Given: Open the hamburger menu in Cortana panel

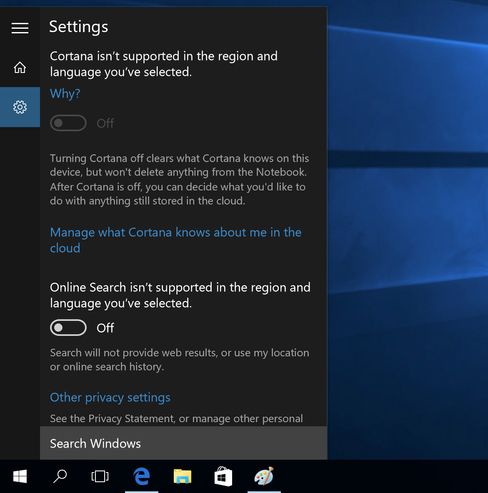Looking at the screenshot, I should point(20,28).
